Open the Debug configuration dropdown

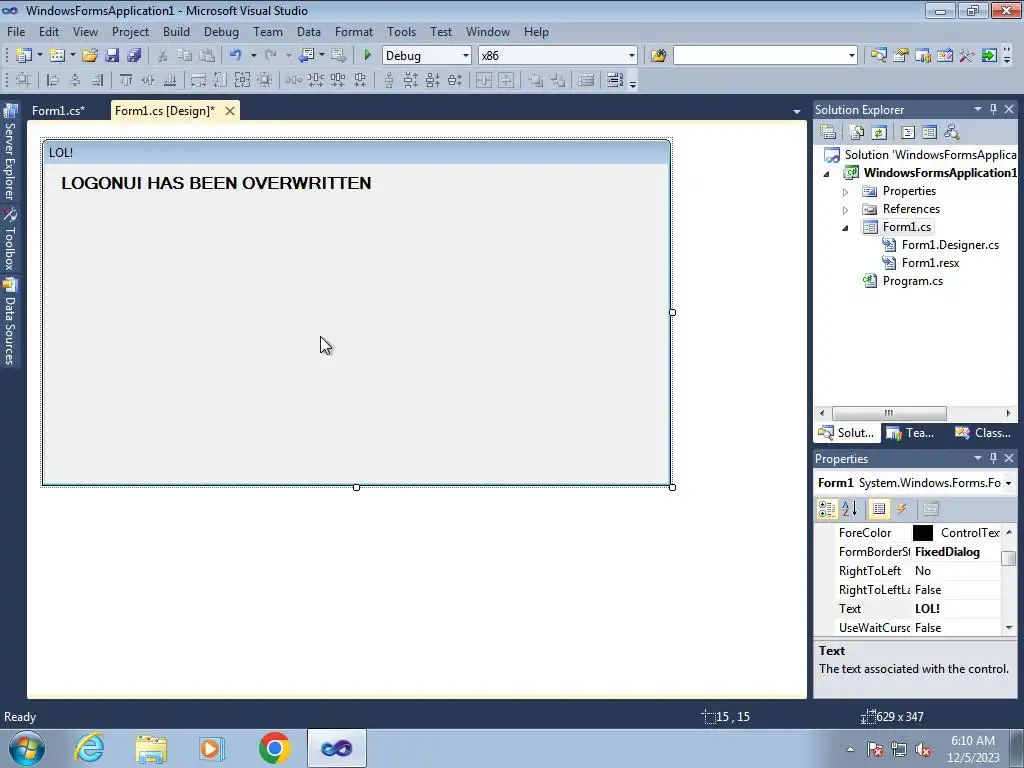(466, 56)
